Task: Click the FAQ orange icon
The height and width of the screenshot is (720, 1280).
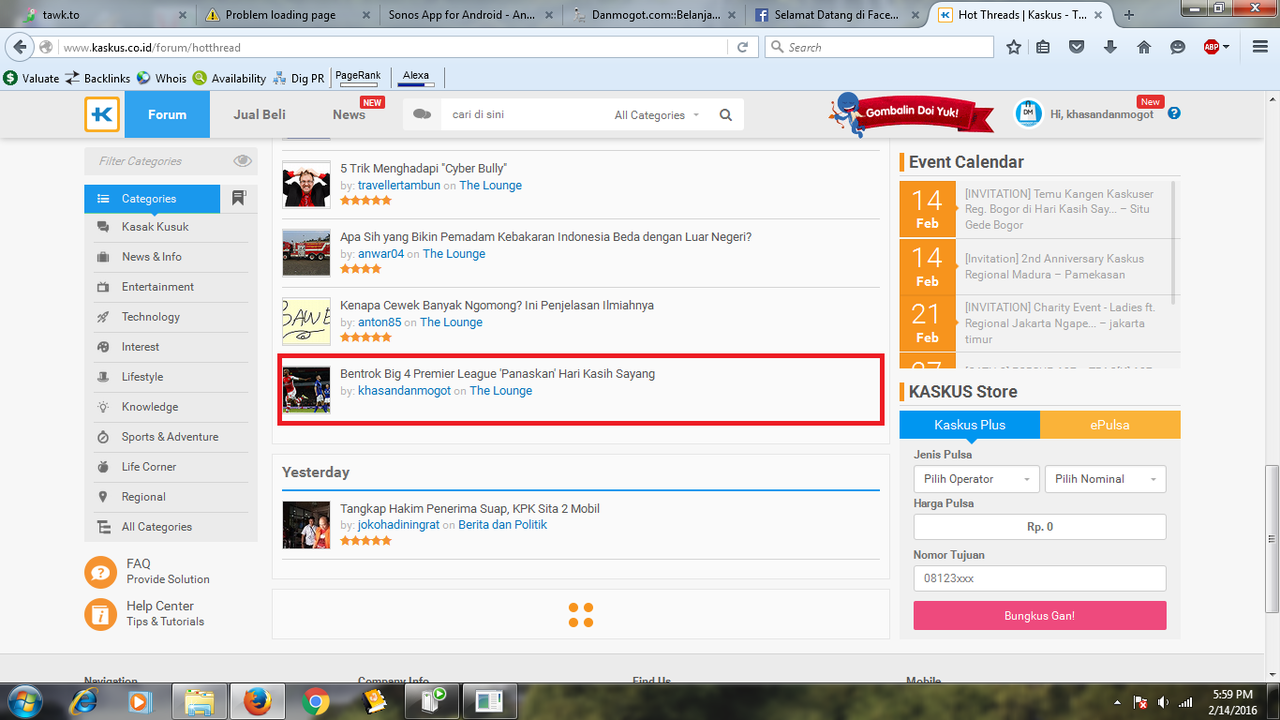Action: point(100,572)
